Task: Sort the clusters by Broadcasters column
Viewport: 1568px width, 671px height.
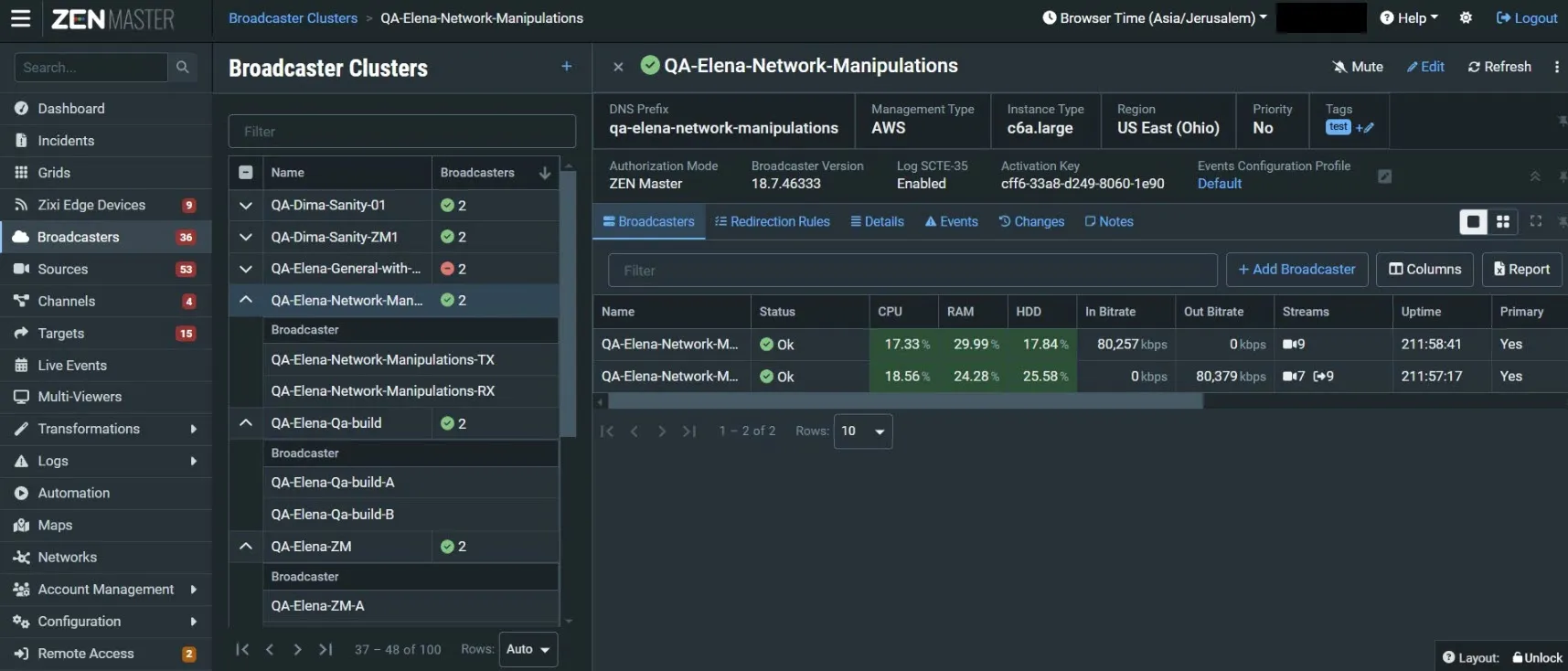Action: point(495,173)
